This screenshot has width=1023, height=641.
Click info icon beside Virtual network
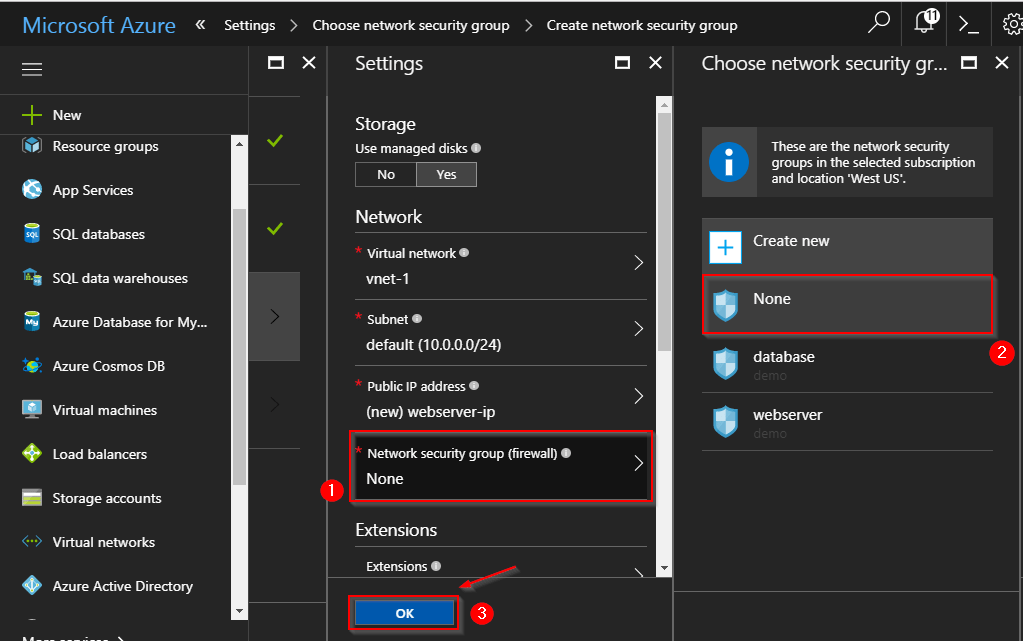pyautogui.click(x=464, y=253)
